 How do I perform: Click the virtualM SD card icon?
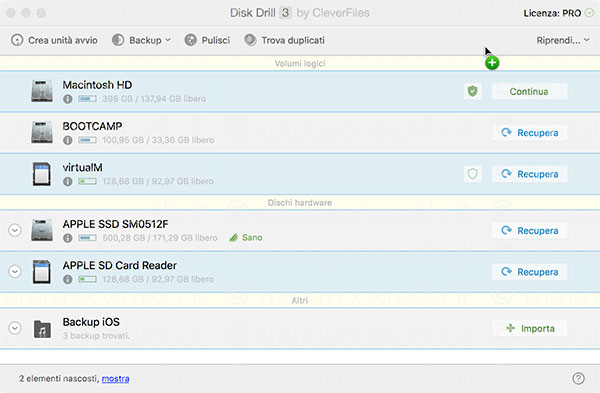click(x=42, y=174)
